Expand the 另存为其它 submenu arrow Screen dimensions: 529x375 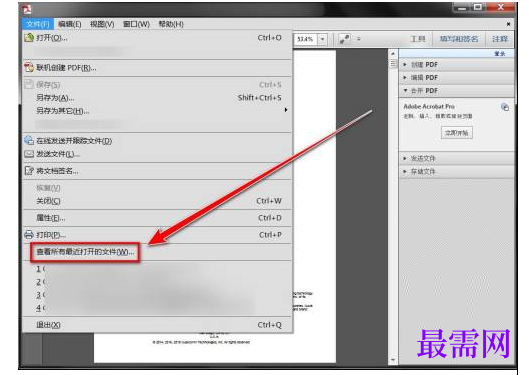(x=286, y=110)
